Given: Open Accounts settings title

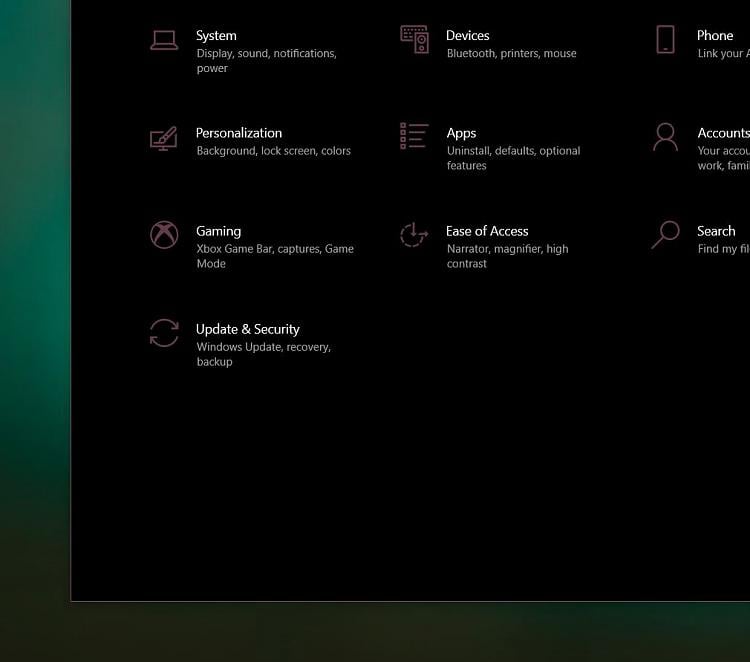Looking at the screenshot, I should tap(723, 133).
